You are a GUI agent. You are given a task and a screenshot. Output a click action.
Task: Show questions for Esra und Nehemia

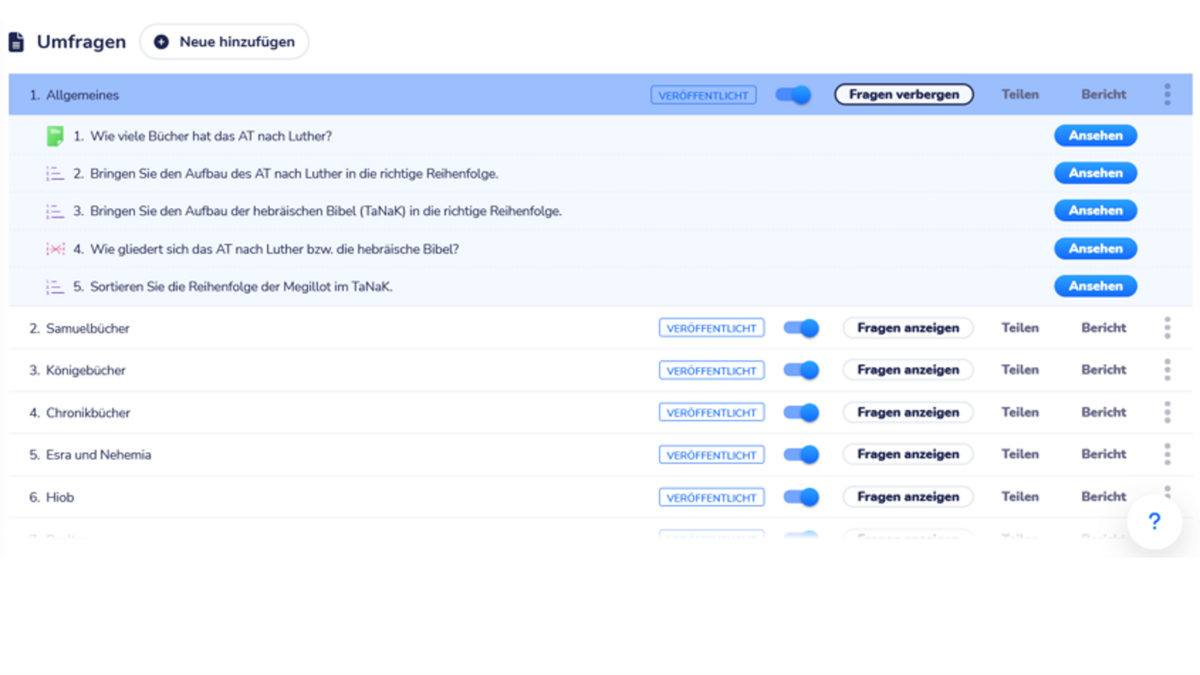coord(908,454)
